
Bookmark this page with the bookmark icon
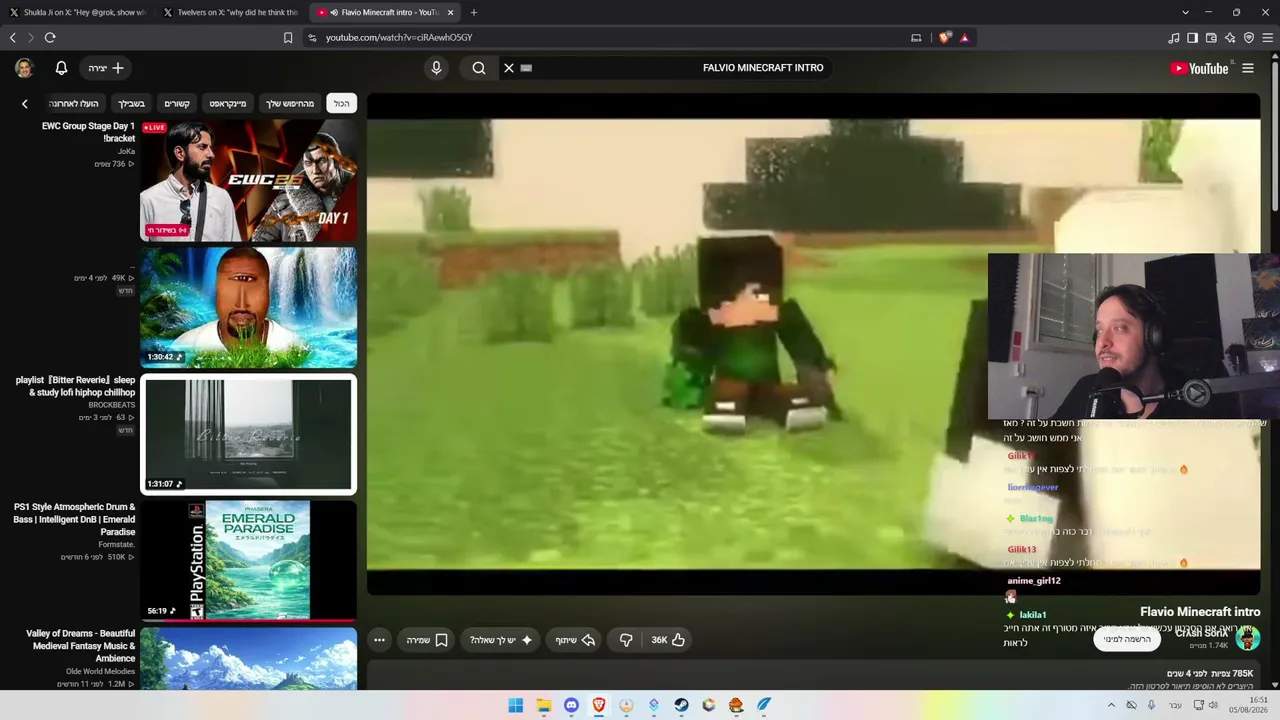(288, 38)
